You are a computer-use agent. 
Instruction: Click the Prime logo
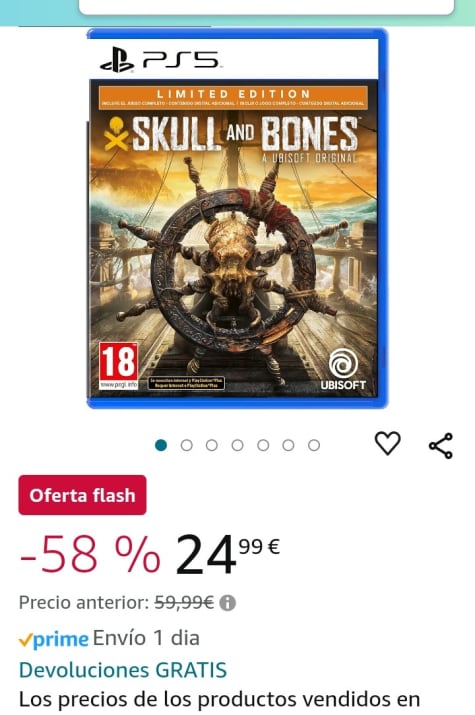54,639
